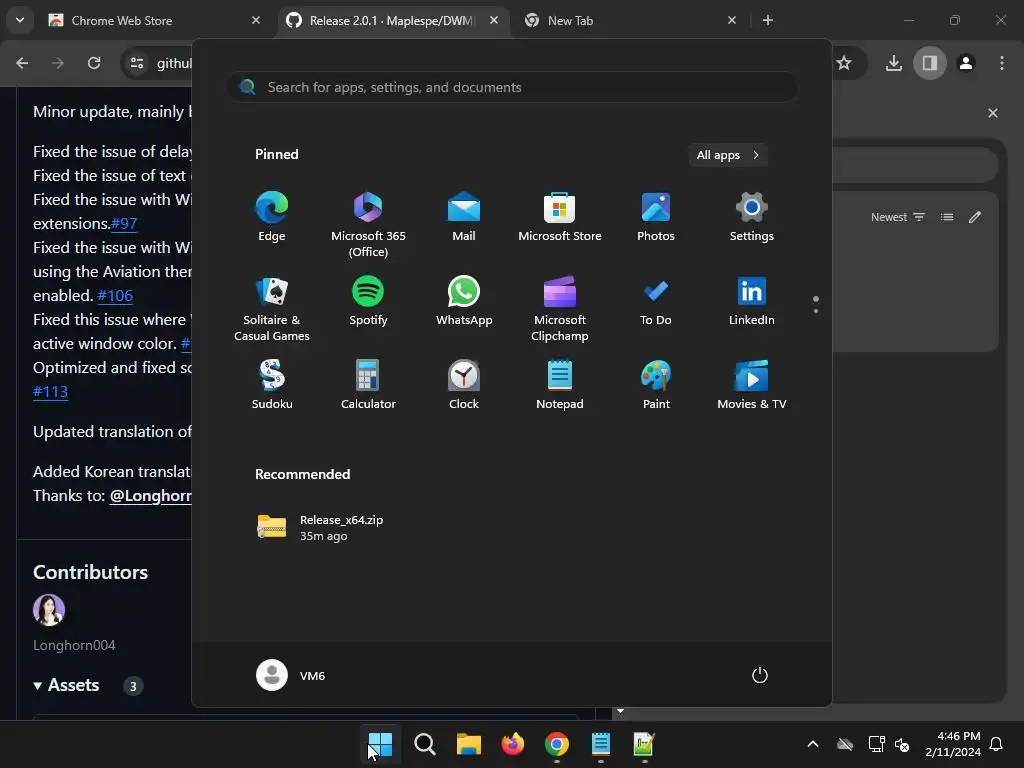Open Solitaire & Casual Games
1024x768 pixels.
coord(272,309)
